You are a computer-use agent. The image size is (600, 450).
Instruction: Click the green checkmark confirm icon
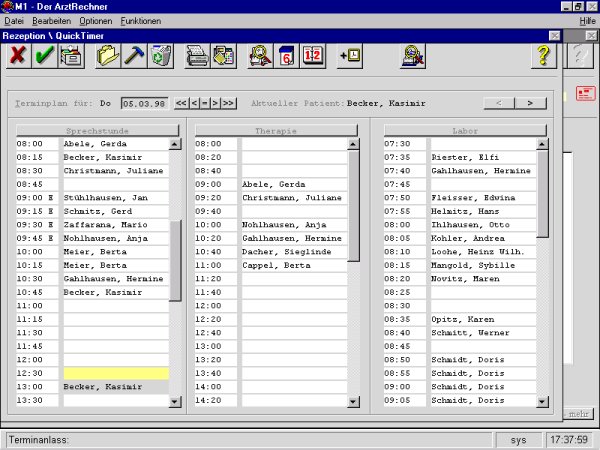click(44, 56)
